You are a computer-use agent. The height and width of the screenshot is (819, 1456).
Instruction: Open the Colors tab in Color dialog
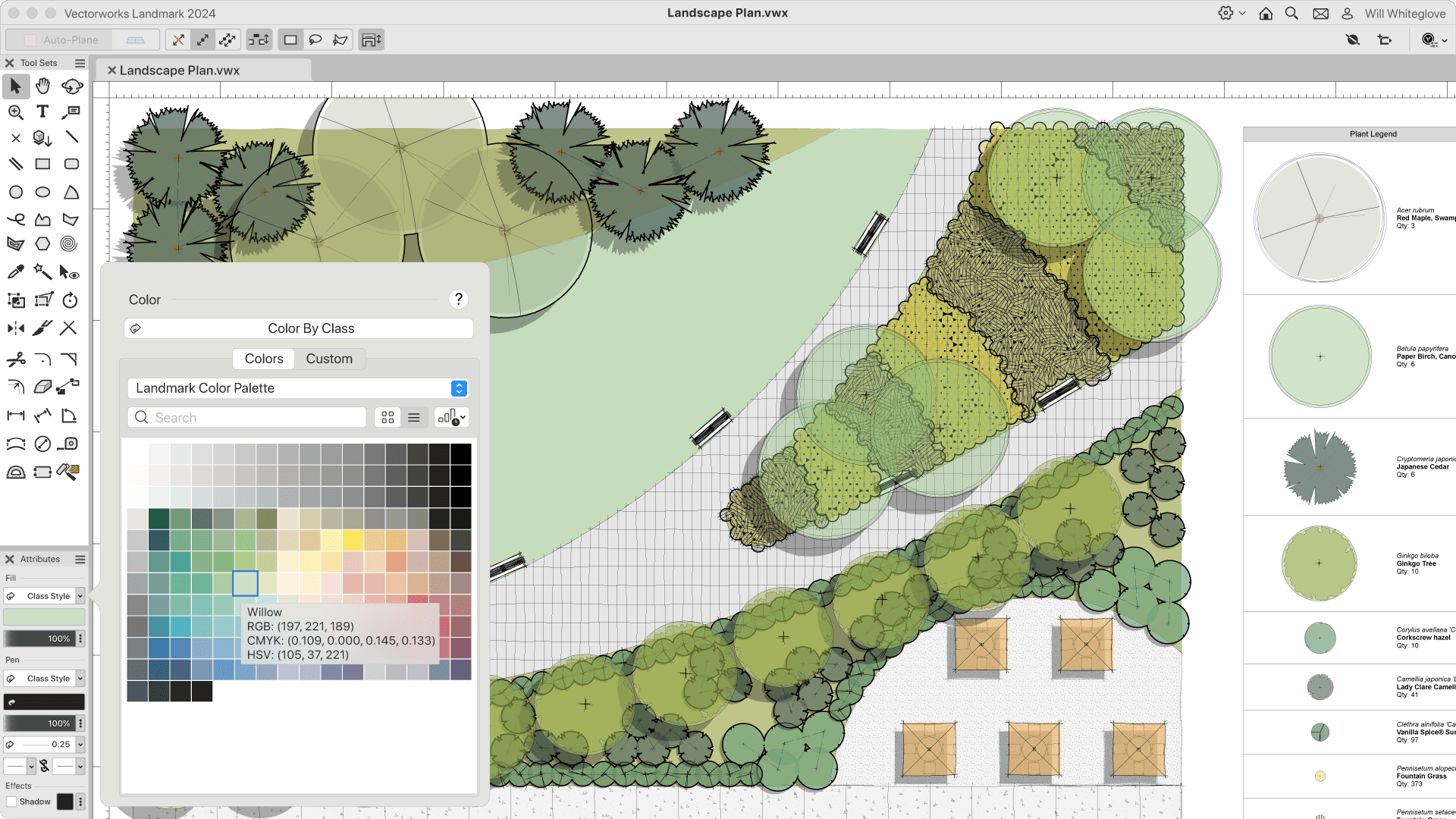click(x=263, y=358)
